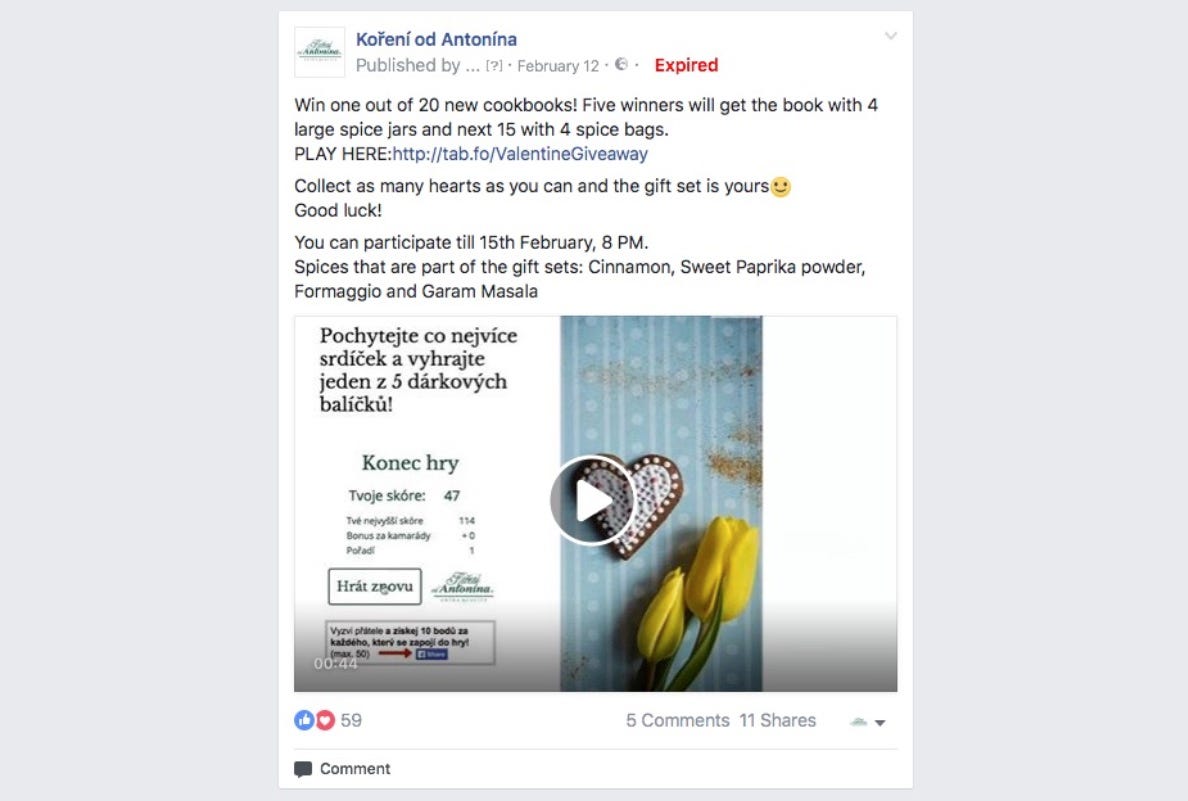The width and height of the screenshot is (1188, 801).
Task: Play the video with center play button
Action: [592, 501]
